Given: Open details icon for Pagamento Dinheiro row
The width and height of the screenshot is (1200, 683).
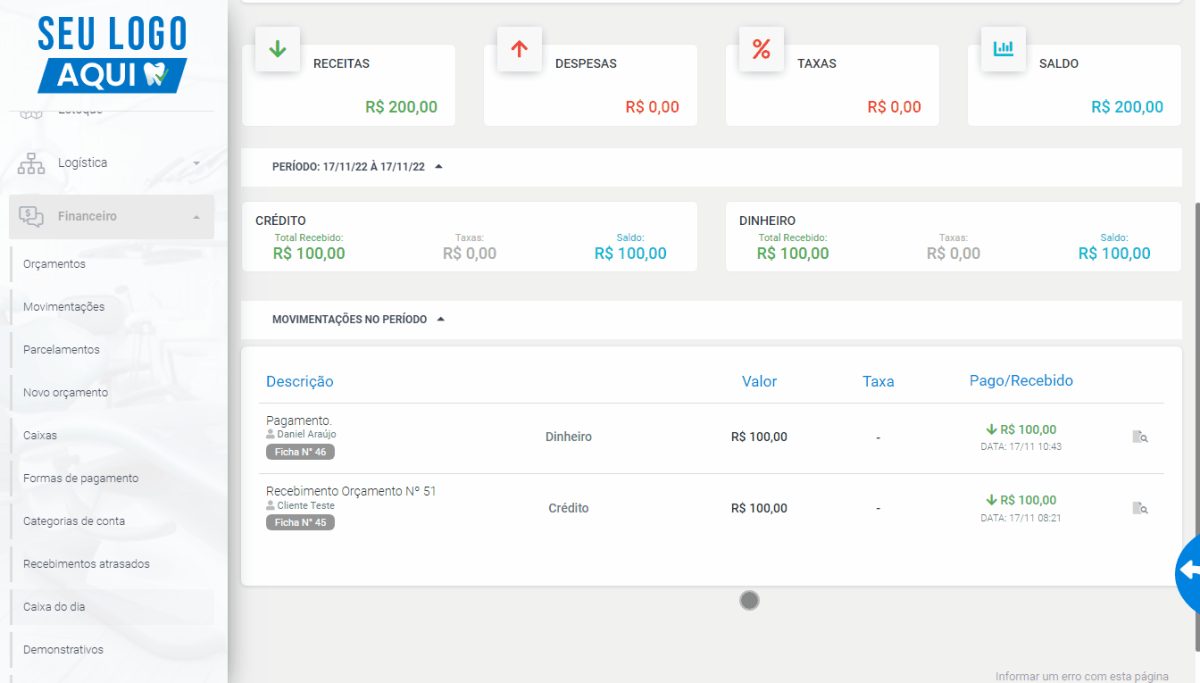Looking at the screenshot, I should [1140, 437].
